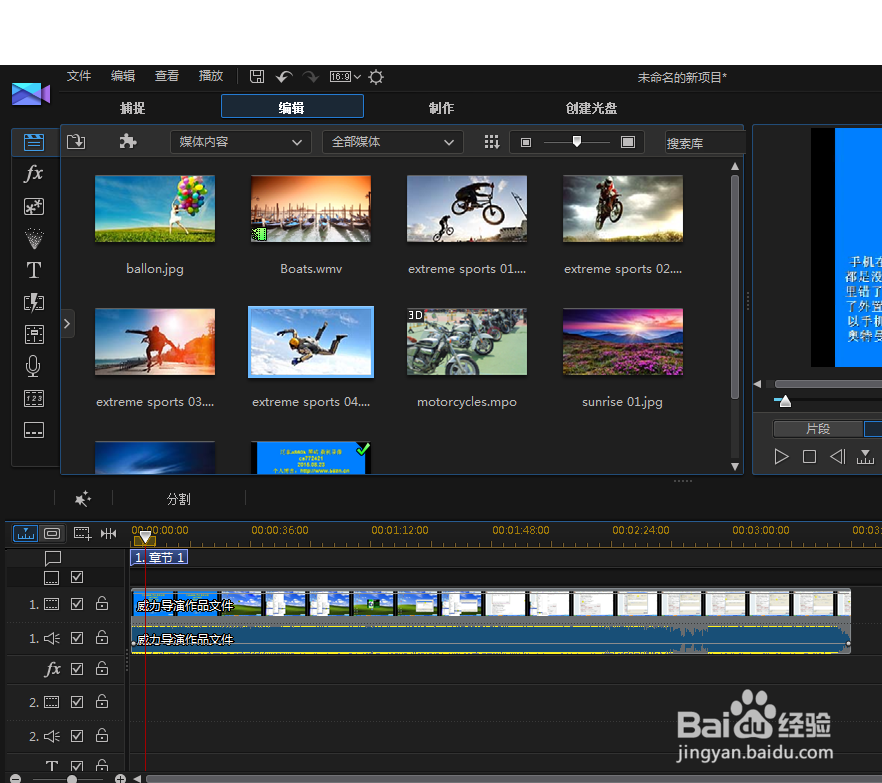The width and height of the screenshot is (882, 783).
Task: Click the 分割 split button
Action: tap(179, 499)
